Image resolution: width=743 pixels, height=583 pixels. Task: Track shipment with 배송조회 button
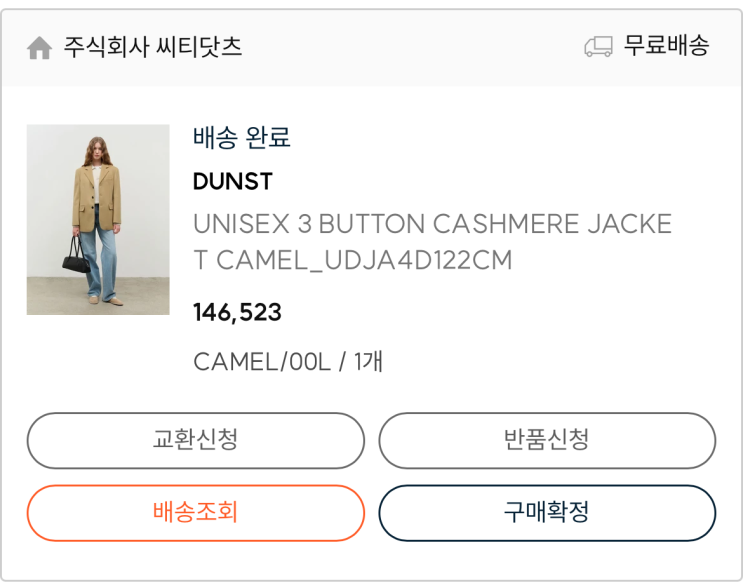[x=195, y=513]
